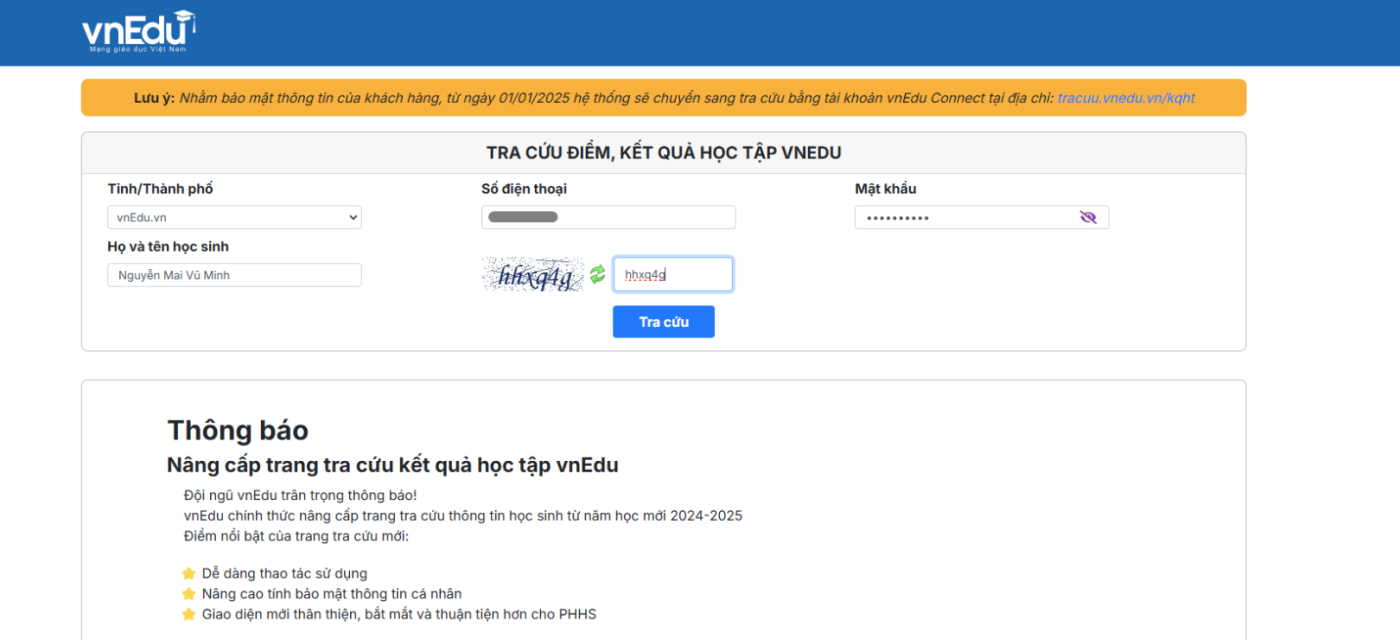Click the star icon beside "Dễ dàng thao tác sử dụng"

(188, 574)
